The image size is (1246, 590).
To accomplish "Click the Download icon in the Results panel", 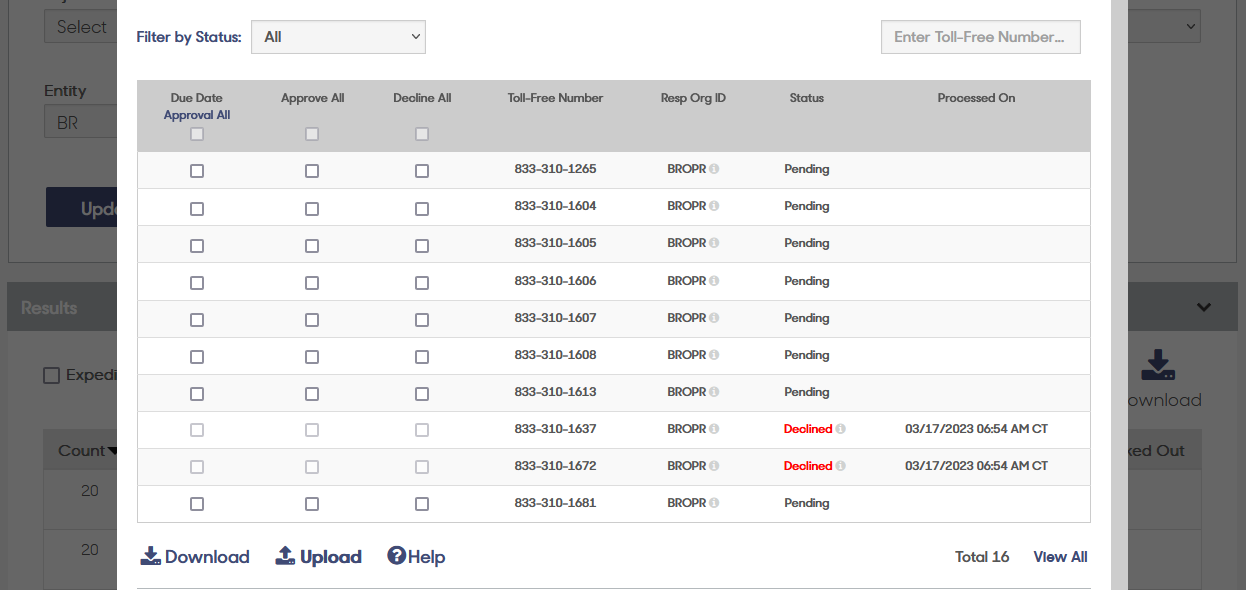I will [x=1157, y=366].
